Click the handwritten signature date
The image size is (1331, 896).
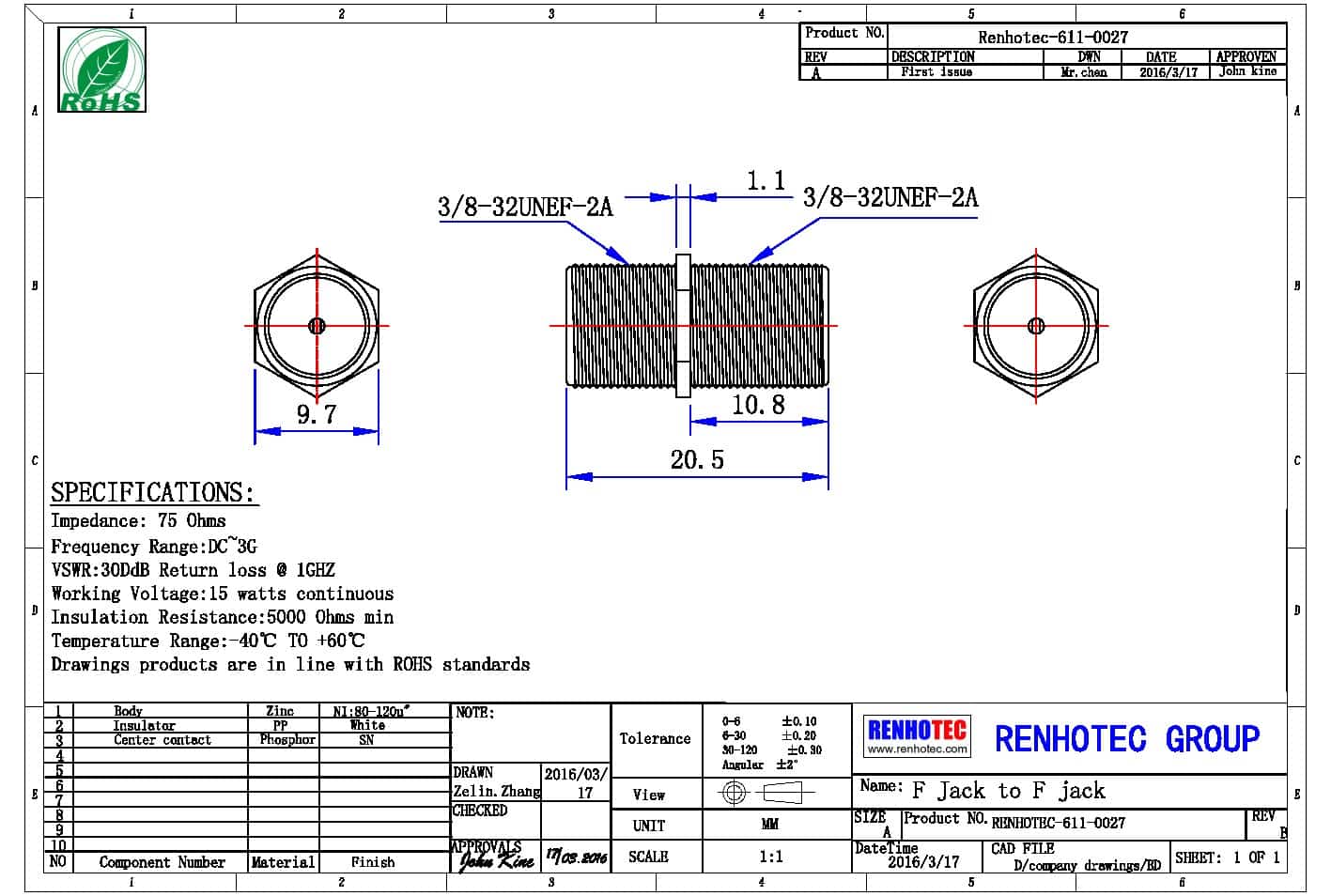click(577, 857)
